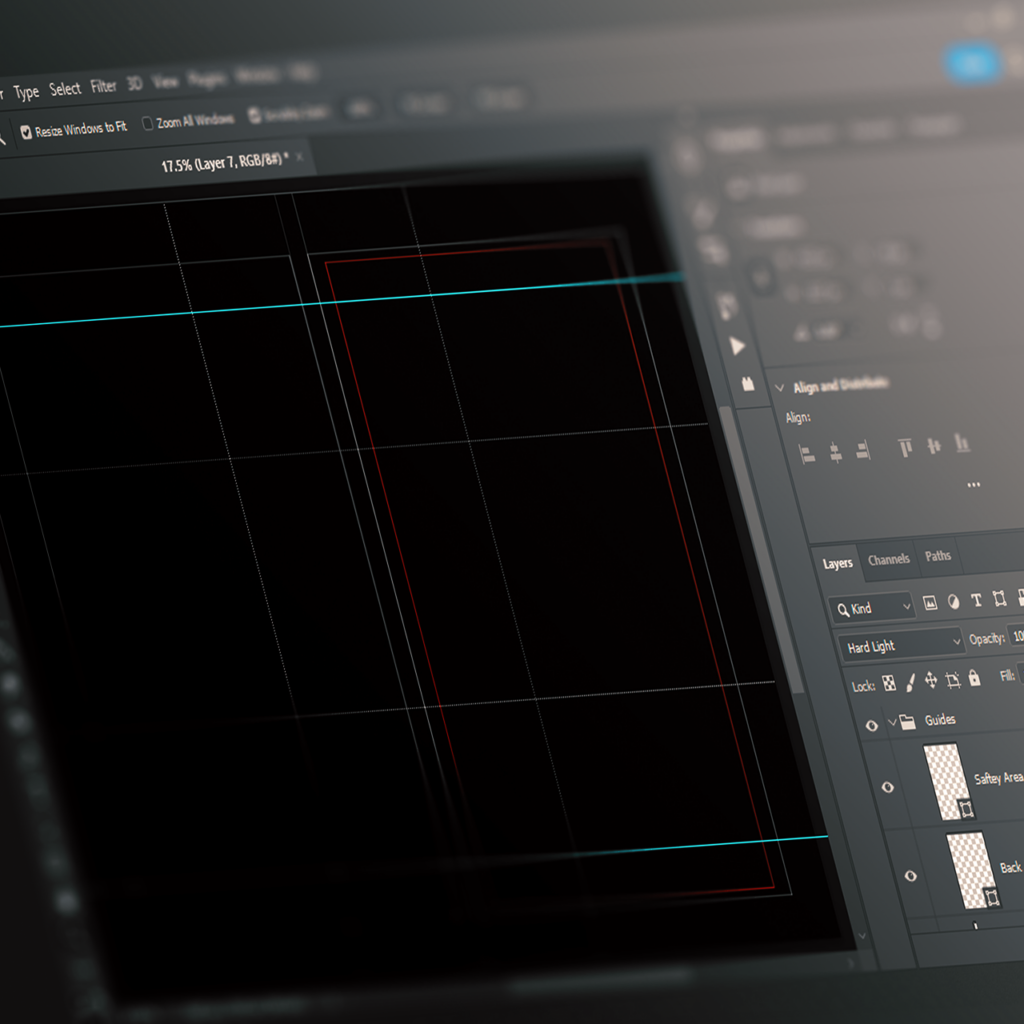Click the three-dots more options button
Image resolution: width=1024 pixels, height=1024 pixels.
pos(974,485)
